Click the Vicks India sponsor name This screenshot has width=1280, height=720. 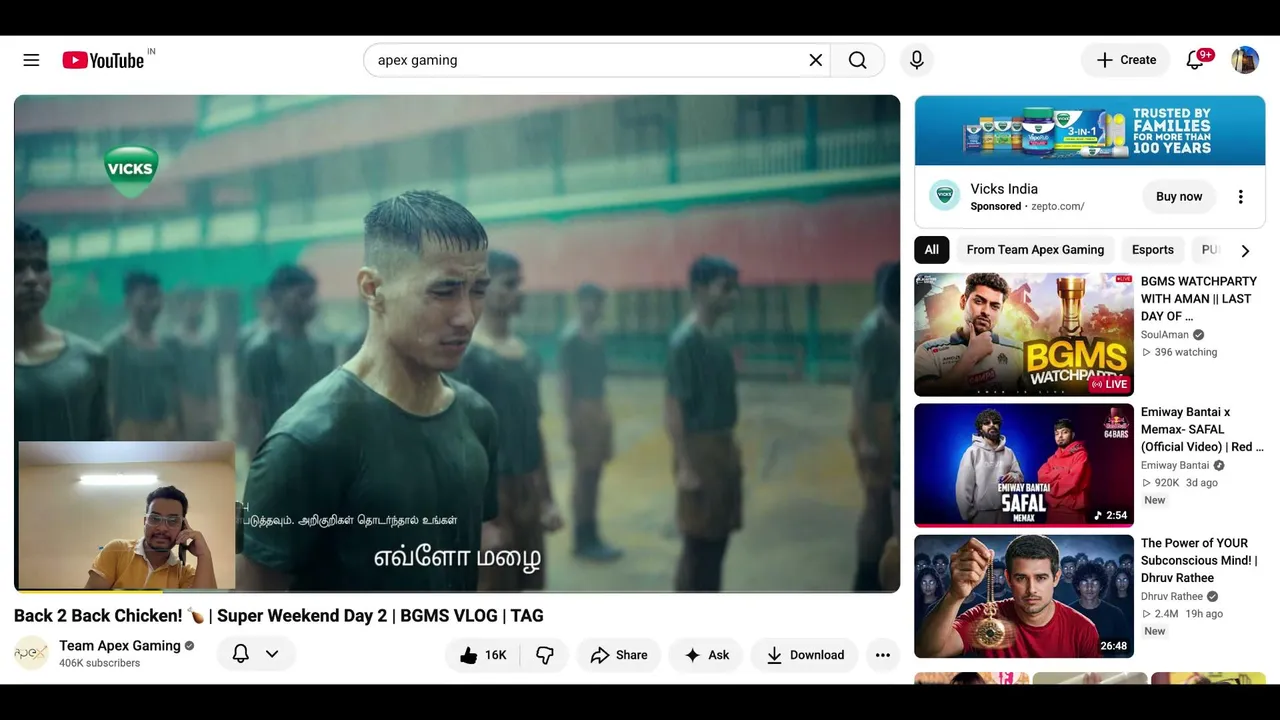coord(1004,189)
